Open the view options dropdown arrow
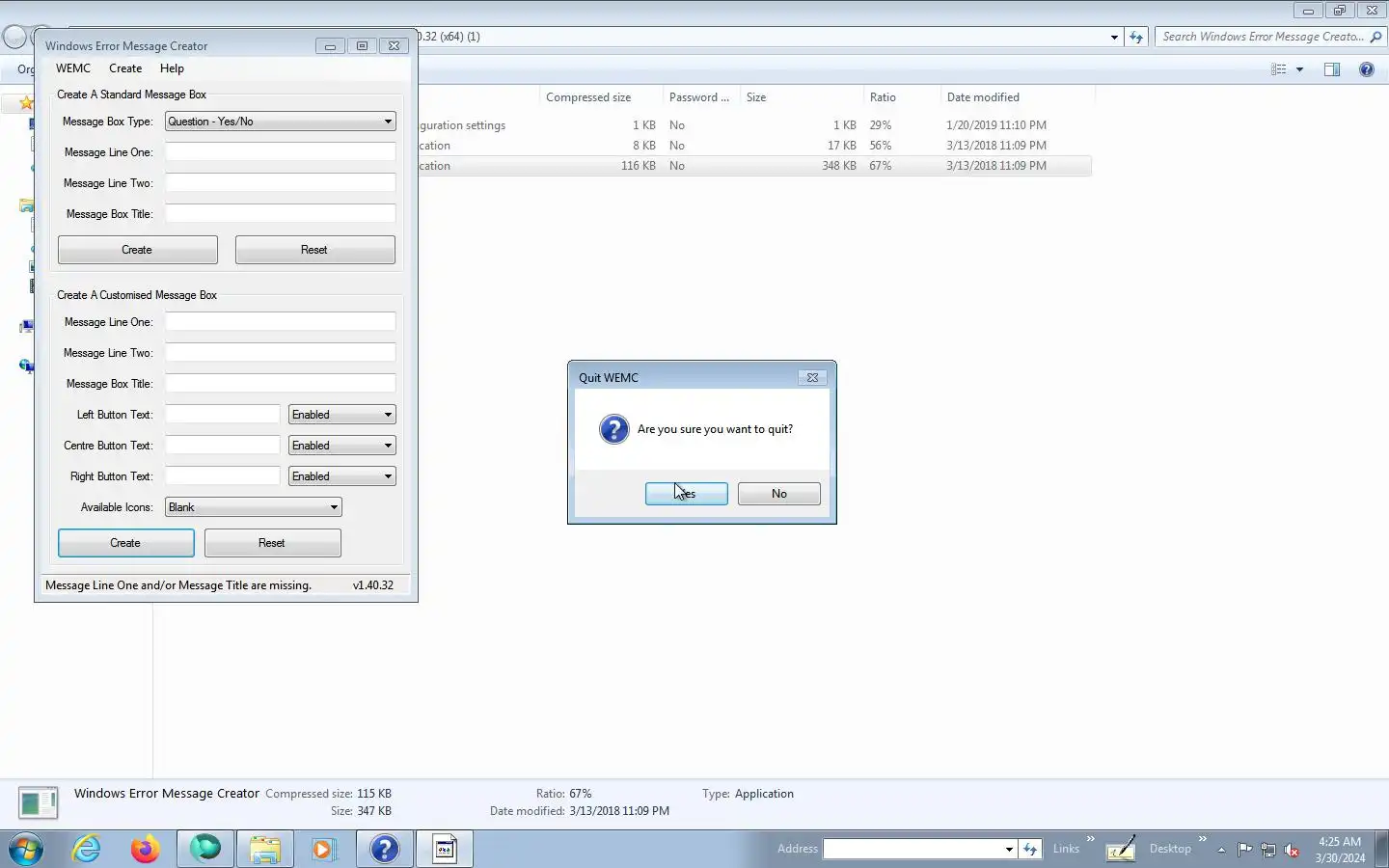The height and width of the screenshot is (868, 1389). 1299,69
